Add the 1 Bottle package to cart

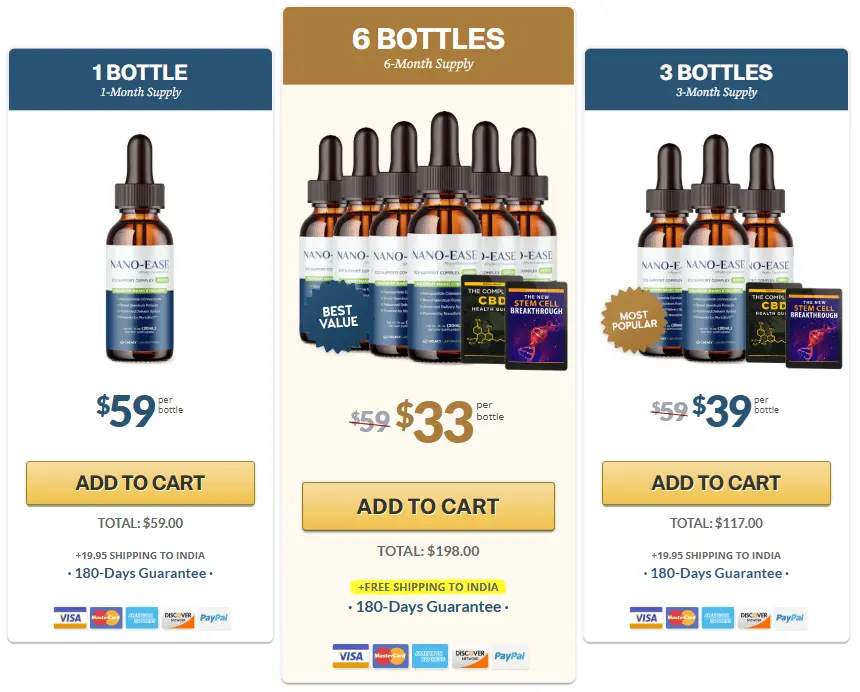tap(140, 483)
